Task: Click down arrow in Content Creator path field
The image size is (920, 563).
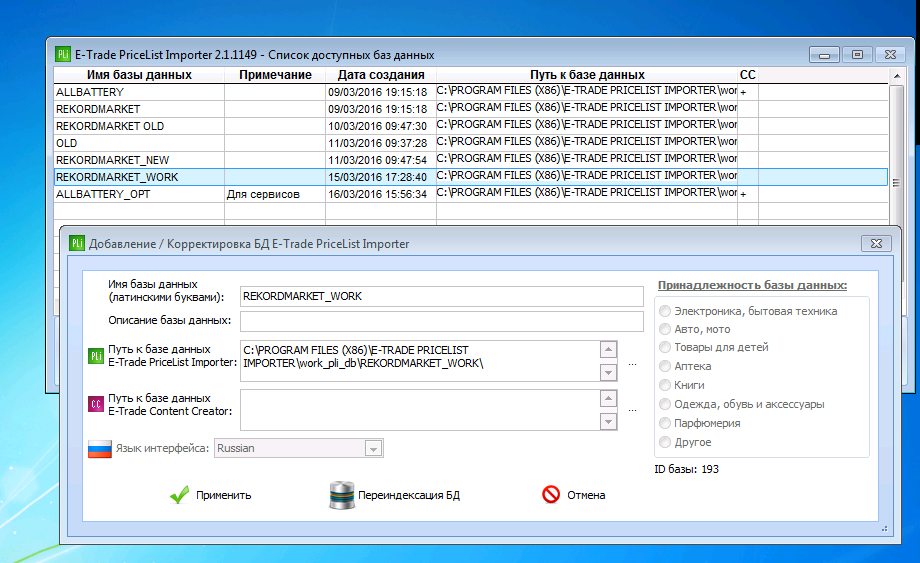Action: 608,422
